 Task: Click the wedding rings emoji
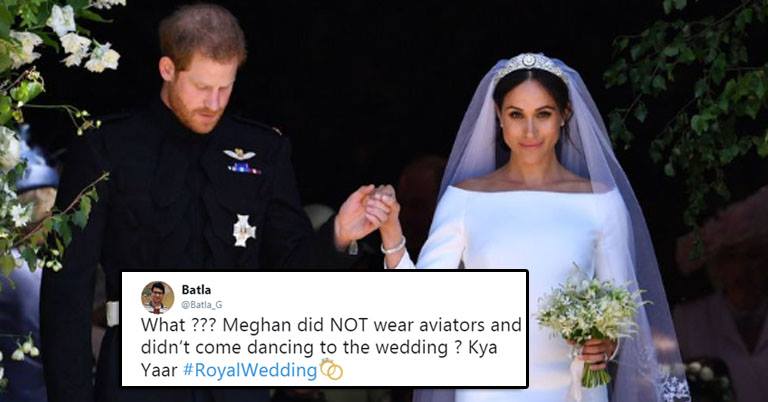(x=332, y=370)
